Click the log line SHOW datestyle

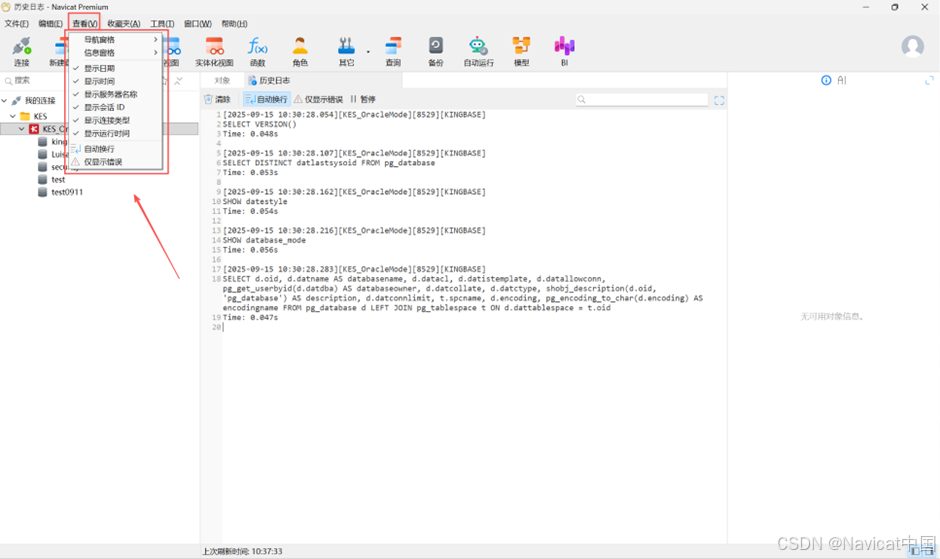[x=255, y=202]
